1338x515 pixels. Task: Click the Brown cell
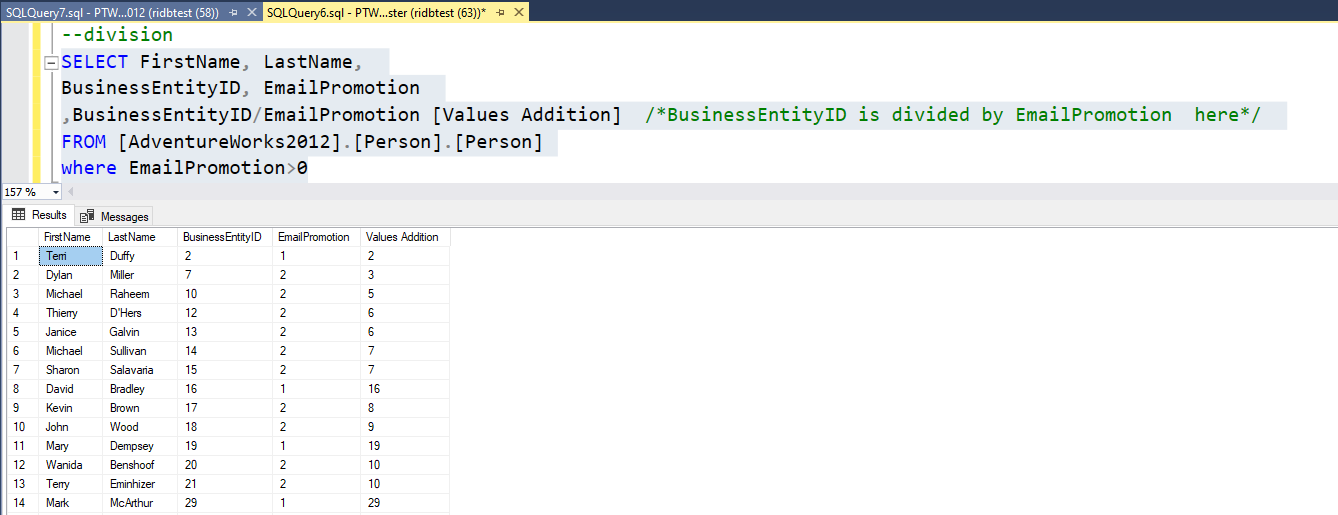pos(140,408)
